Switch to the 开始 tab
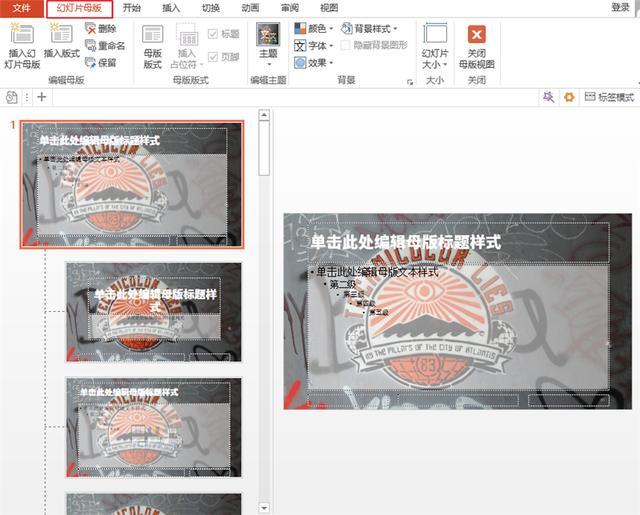The width and height of the screenshot is (640, 515). point(131,8)
